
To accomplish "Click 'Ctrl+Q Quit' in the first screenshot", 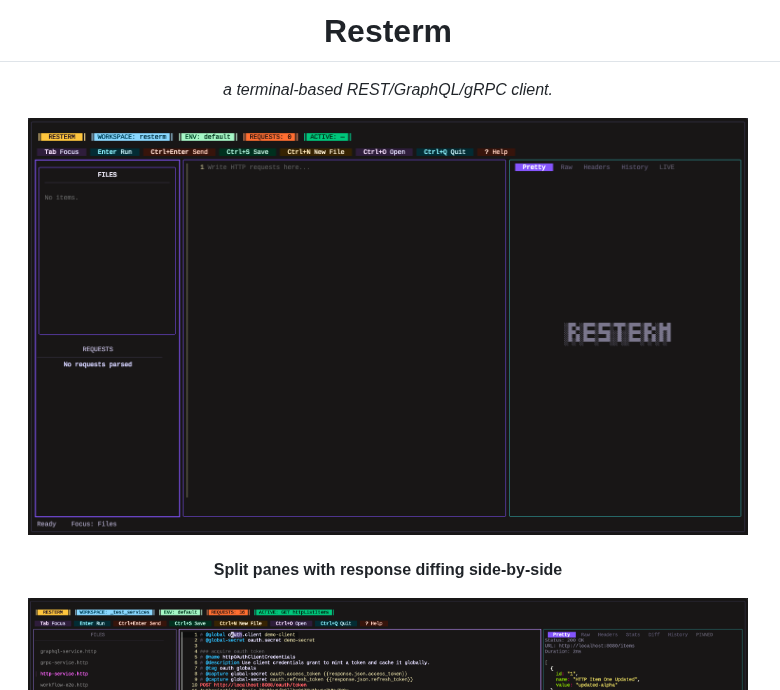I will (x=445, y=152).
